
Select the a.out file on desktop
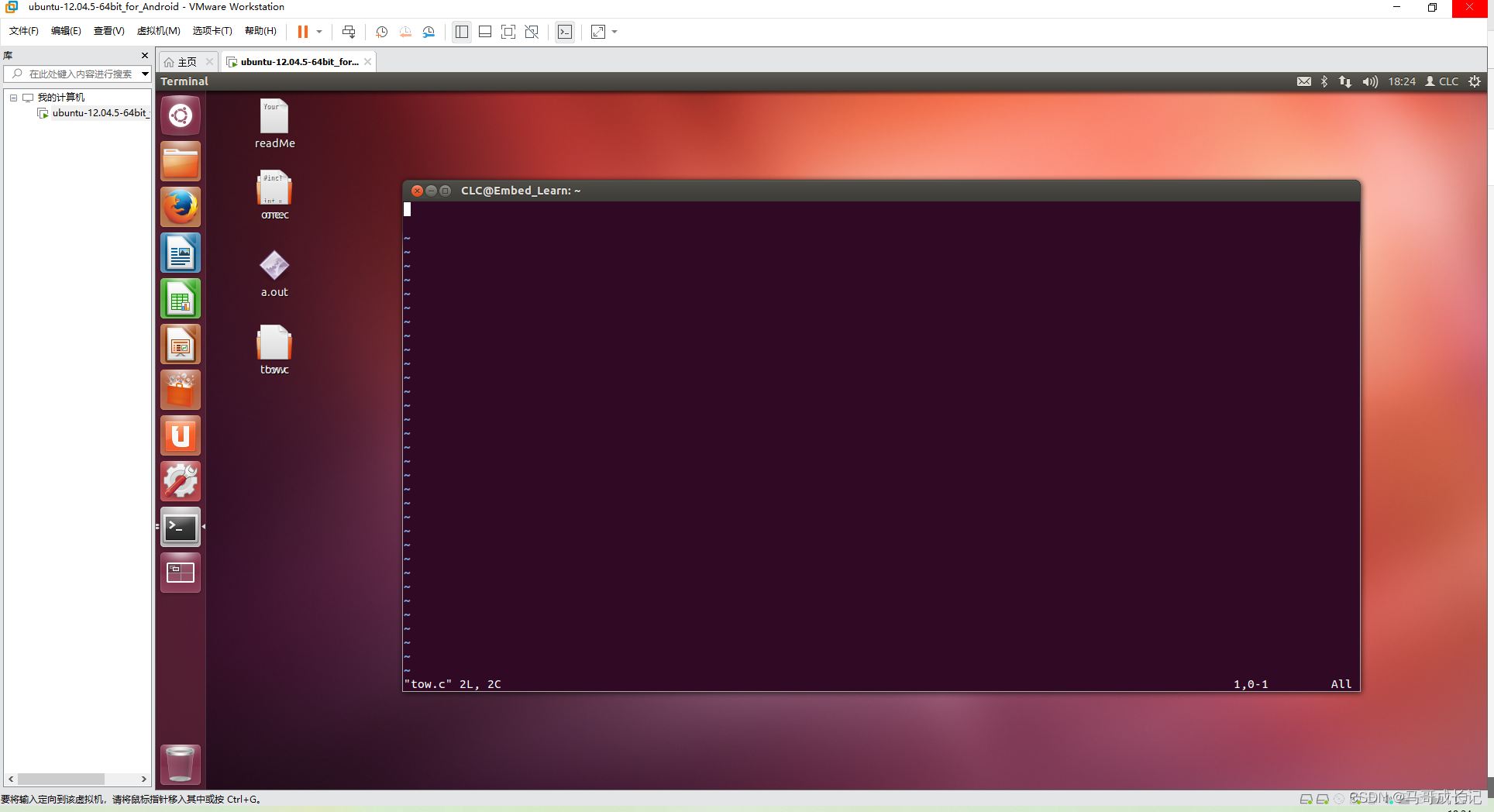[x=274, y=274]
